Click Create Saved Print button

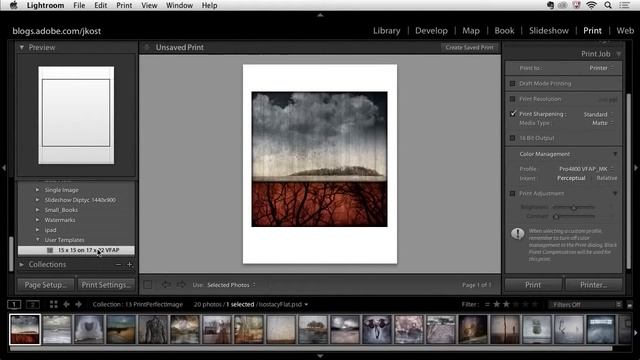[x=469, y=47]
